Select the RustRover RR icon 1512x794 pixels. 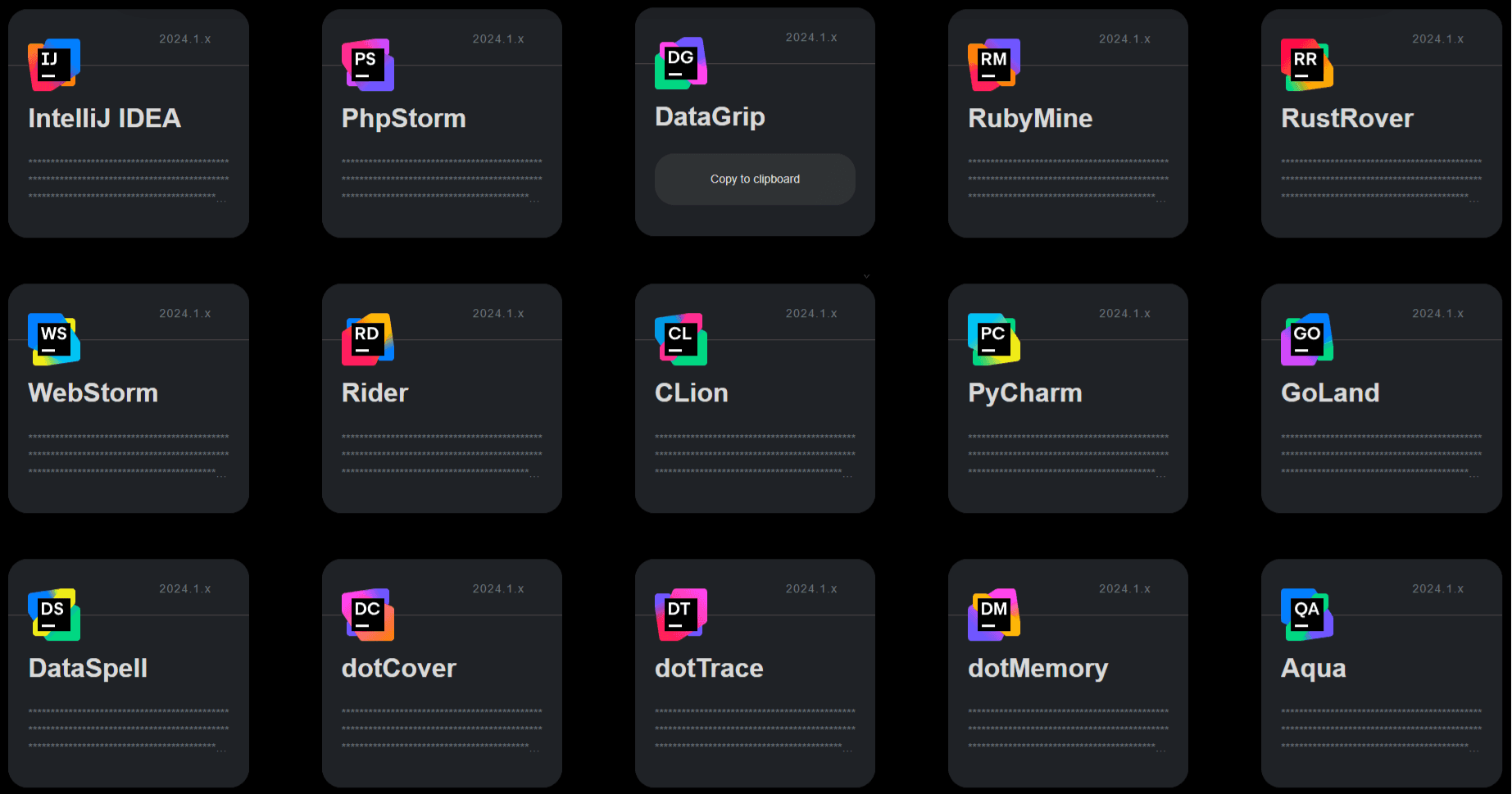pos(1306,65)
